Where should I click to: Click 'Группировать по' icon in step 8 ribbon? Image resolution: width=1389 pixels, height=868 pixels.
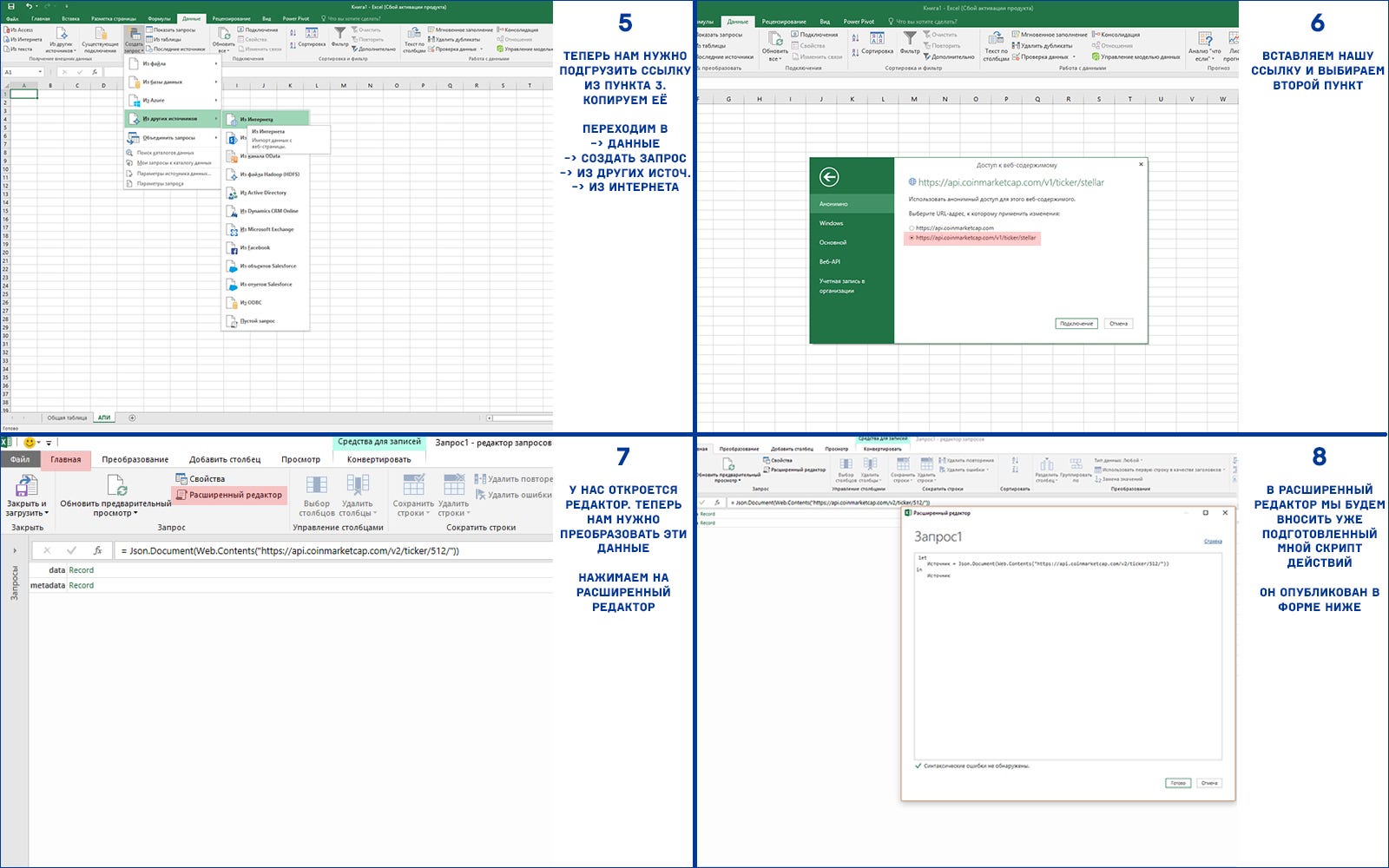1076,469
